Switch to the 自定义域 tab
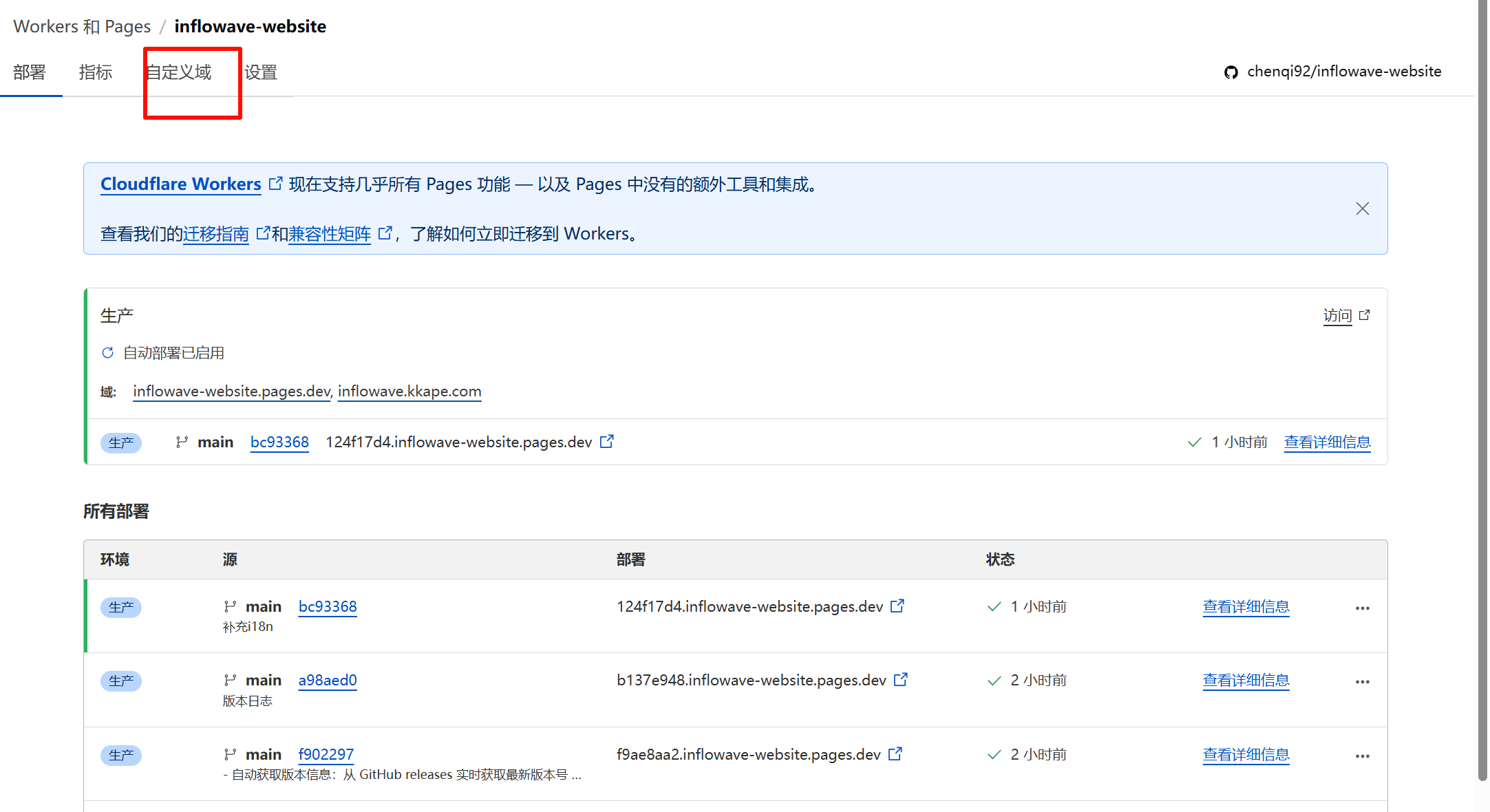This screenshot has height=812, width=1490. coord(179,72)
